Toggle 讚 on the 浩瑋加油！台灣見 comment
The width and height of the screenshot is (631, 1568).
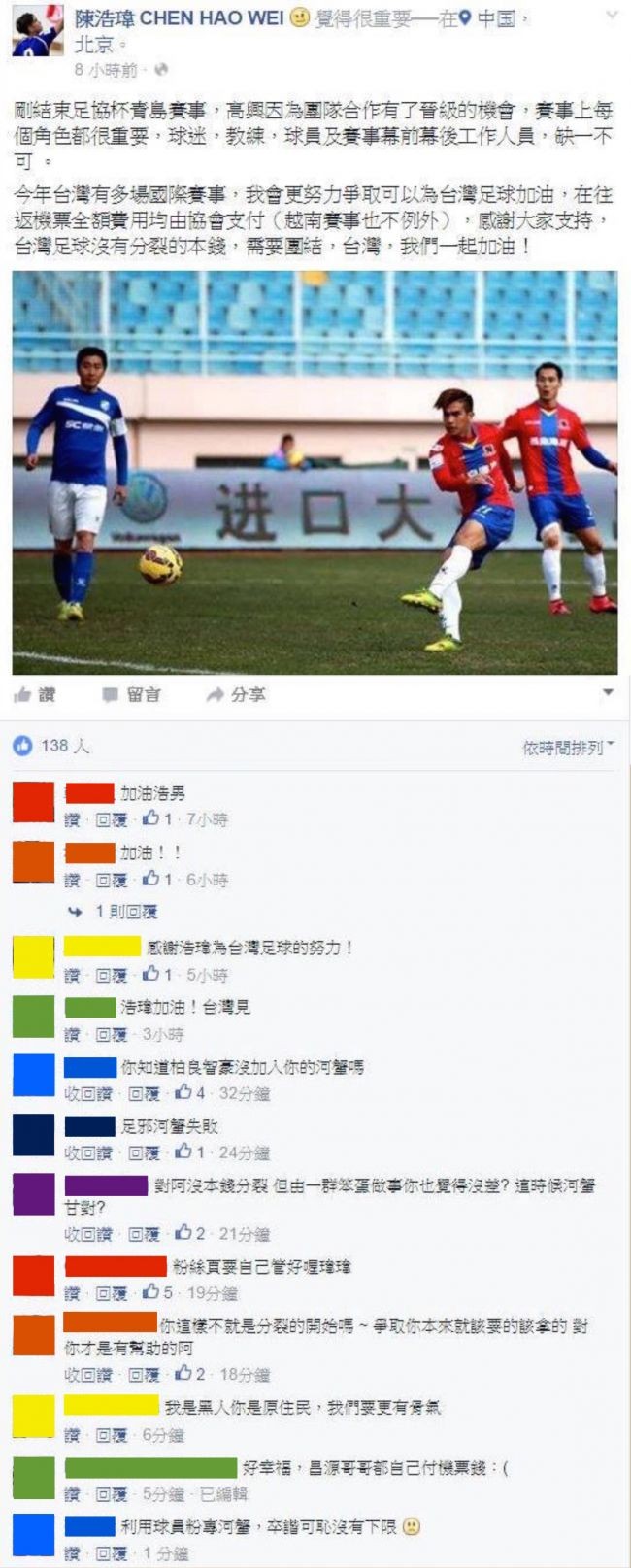[x=72, y=1034]
